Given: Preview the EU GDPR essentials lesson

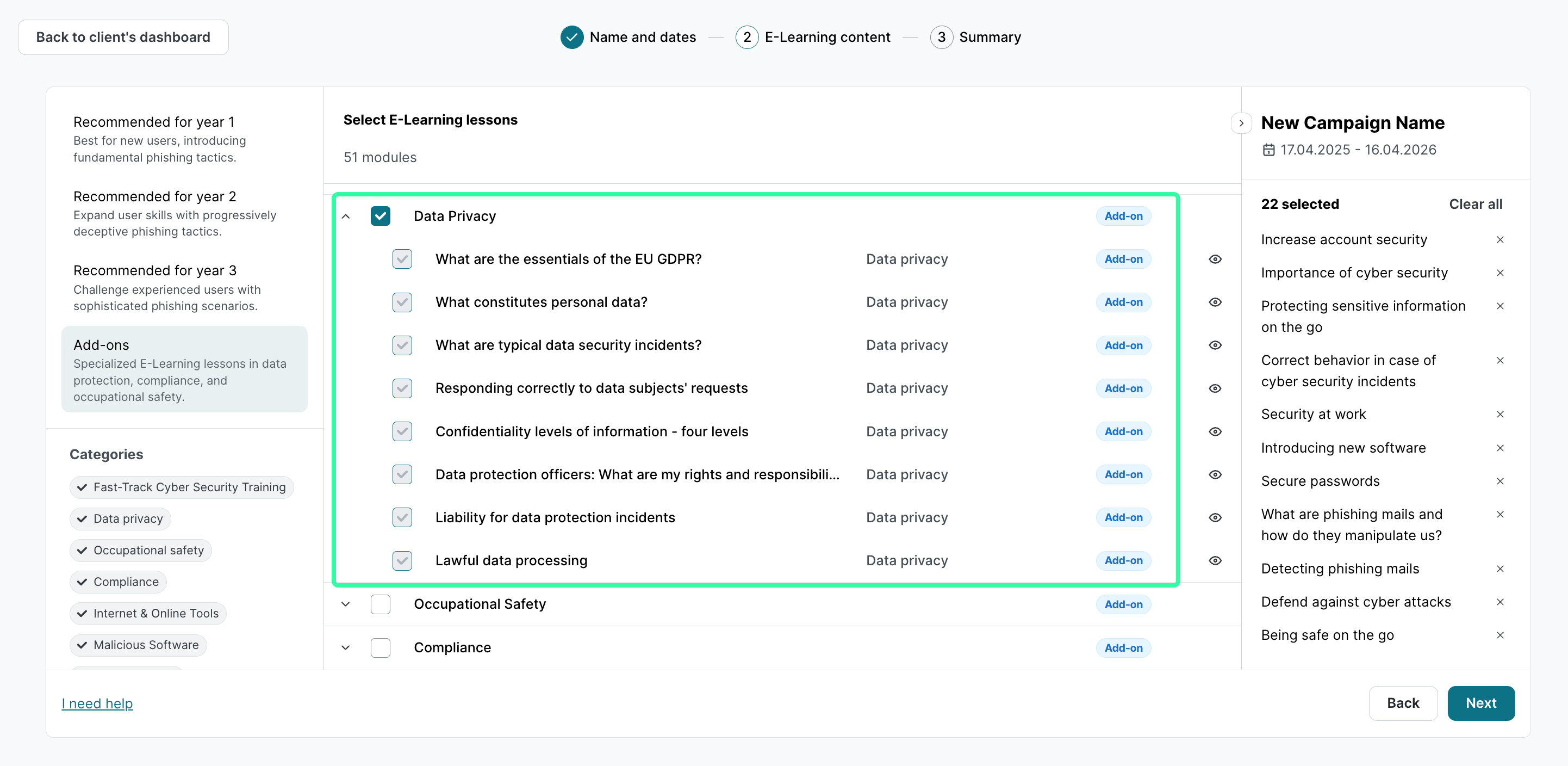Looking at the screenshot, I should [1215, 260].
